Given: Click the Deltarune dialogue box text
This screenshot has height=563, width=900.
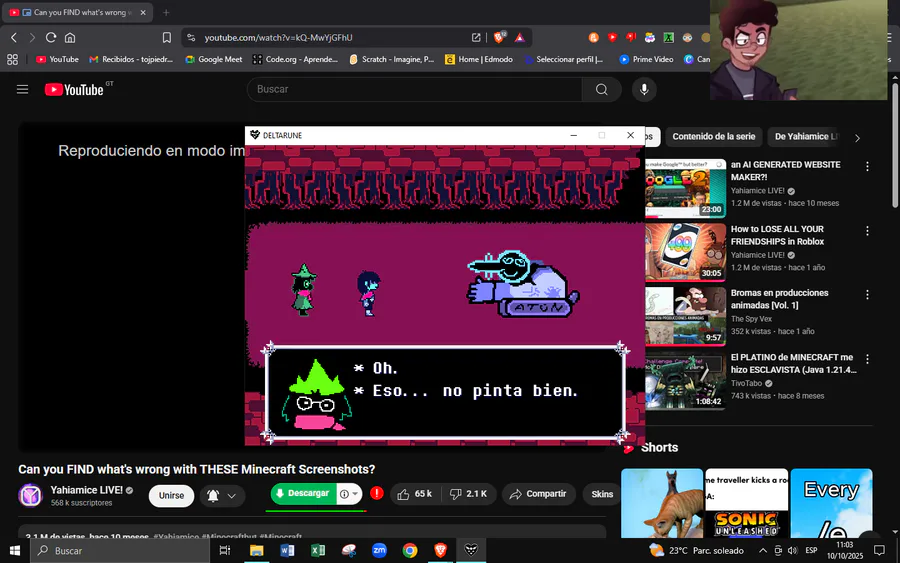Looking at the screenshot, I should 465,380.
